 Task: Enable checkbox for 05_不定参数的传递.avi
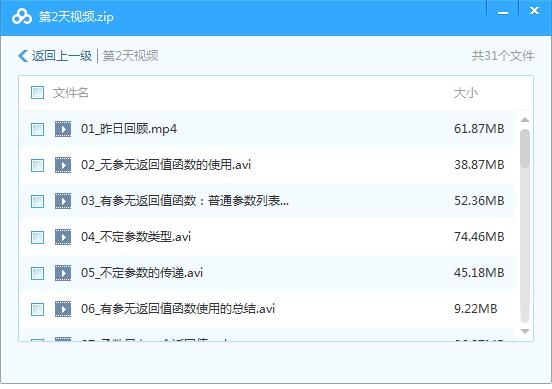pos(37,273)
